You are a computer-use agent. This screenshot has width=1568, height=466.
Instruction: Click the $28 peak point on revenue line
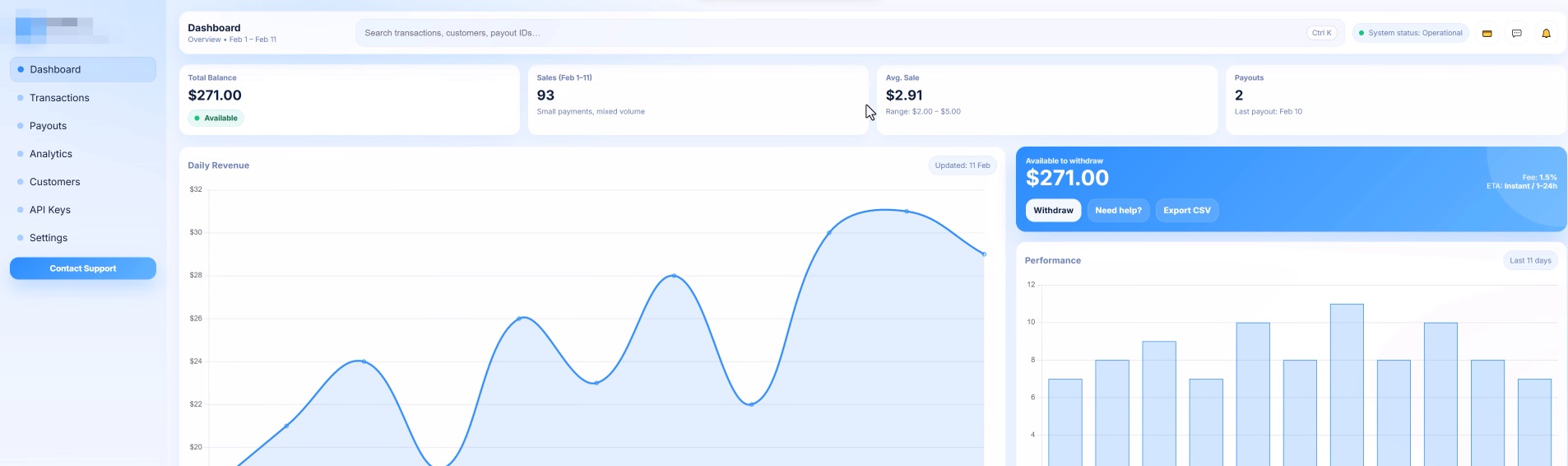[x=674, y=276]
